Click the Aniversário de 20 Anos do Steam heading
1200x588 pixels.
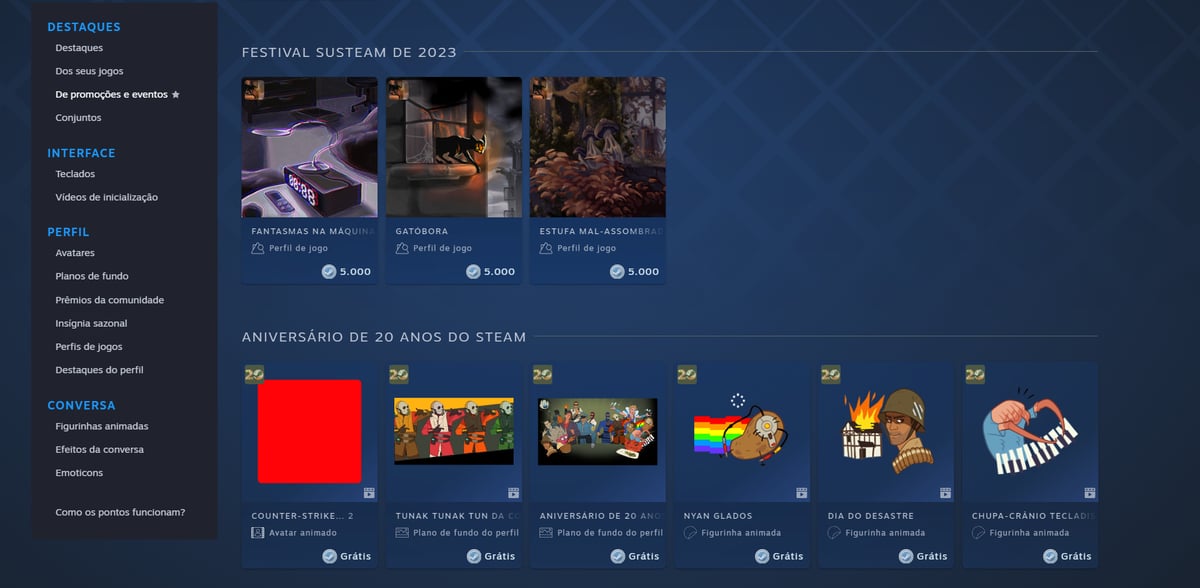tap(384, 337)
